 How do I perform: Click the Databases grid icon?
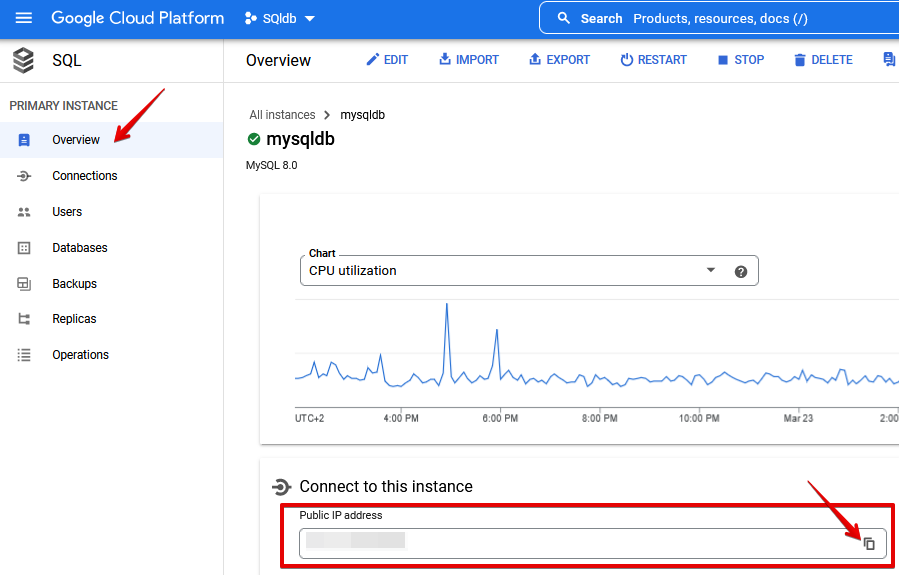pyautogui.click(x=24, y=248)
